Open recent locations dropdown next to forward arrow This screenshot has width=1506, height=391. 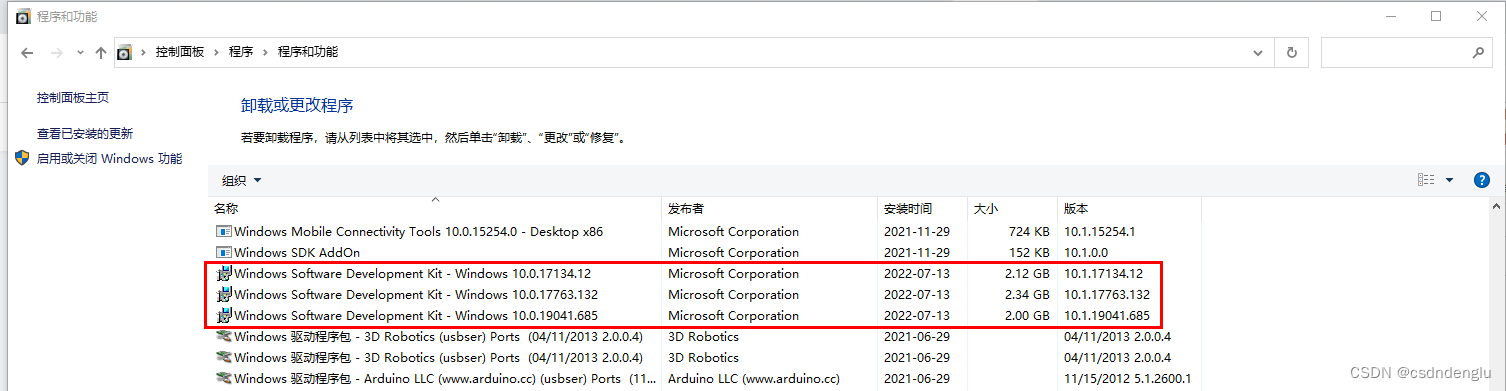click(x=80, y=52)
